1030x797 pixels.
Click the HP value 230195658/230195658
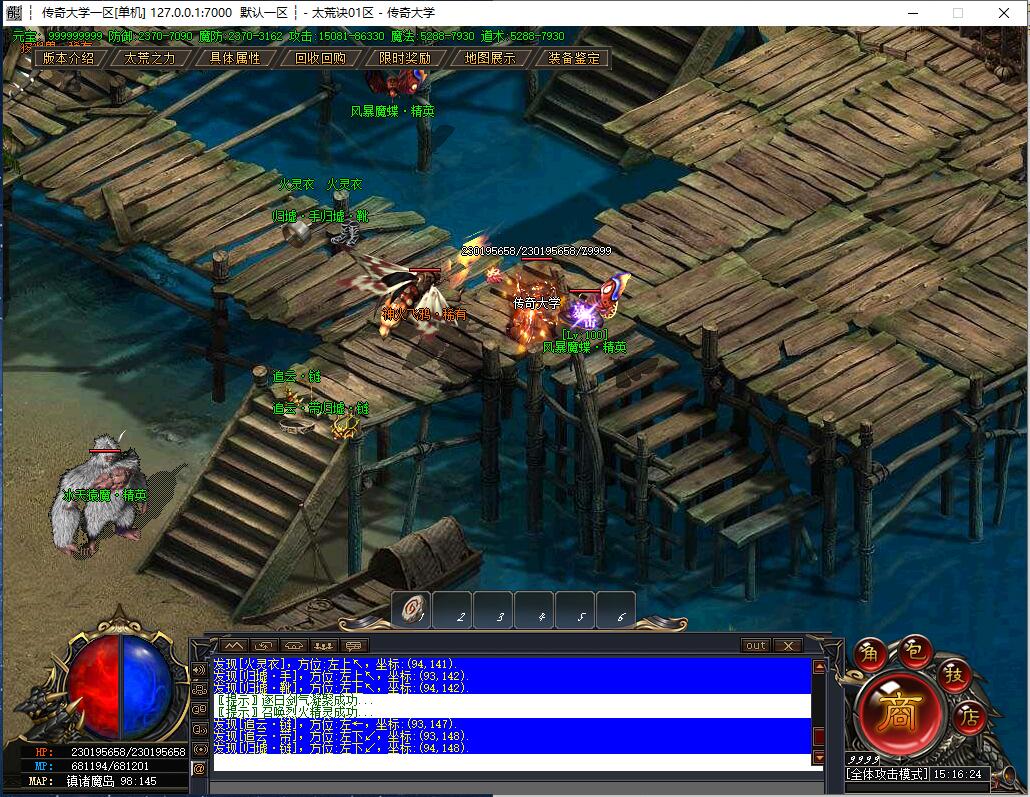click(x=128, y=752)
